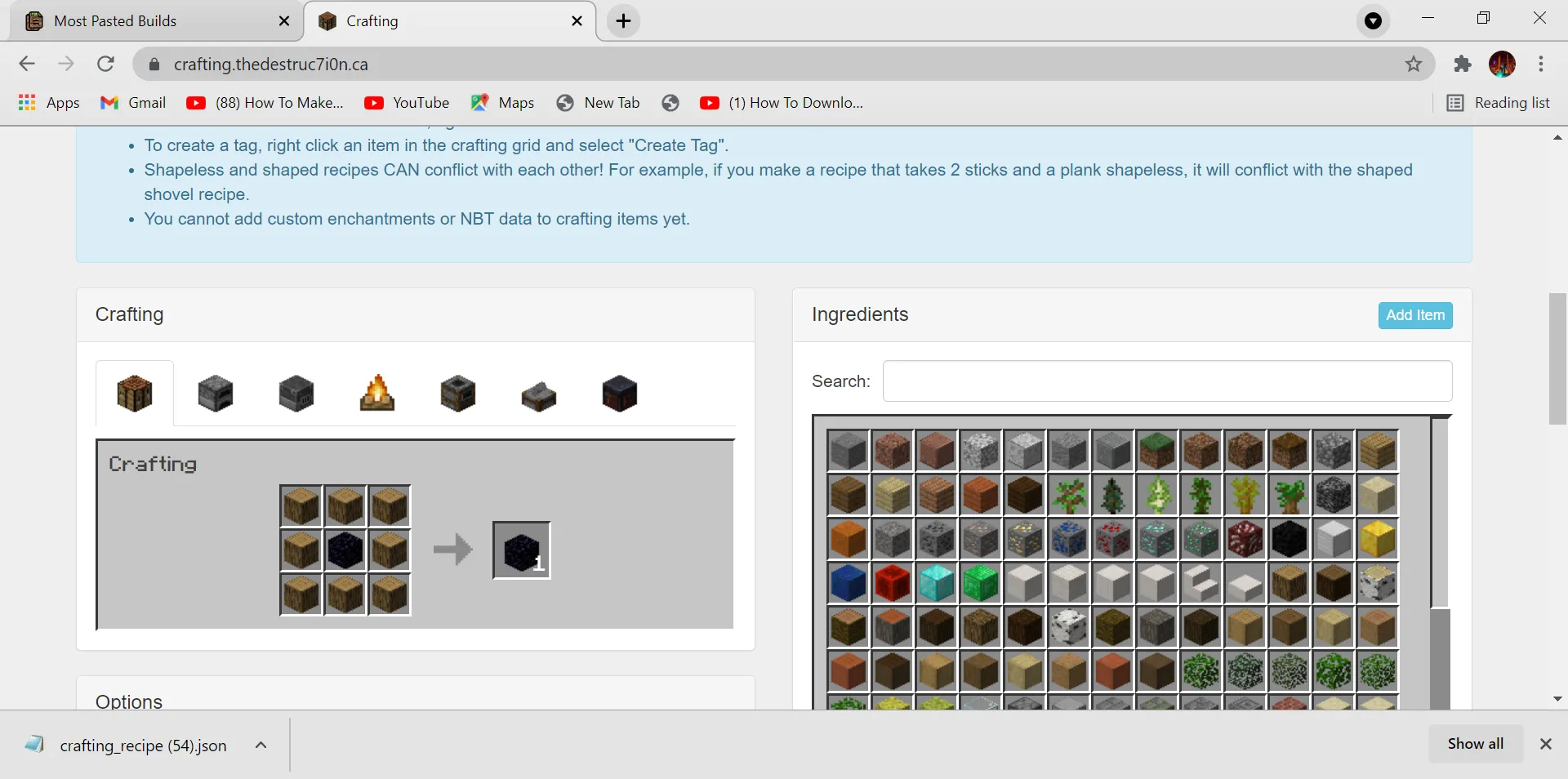This screenshot has height=779, width=1568.
Task: Open the YouTube bookmark link
Action: click(x=407, y=103)
